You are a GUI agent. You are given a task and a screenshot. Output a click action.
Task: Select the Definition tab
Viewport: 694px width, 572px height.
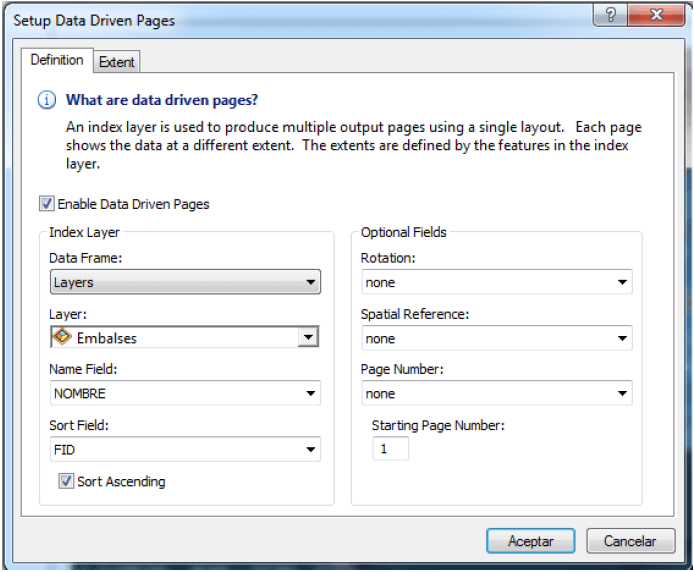pos(57,60)
